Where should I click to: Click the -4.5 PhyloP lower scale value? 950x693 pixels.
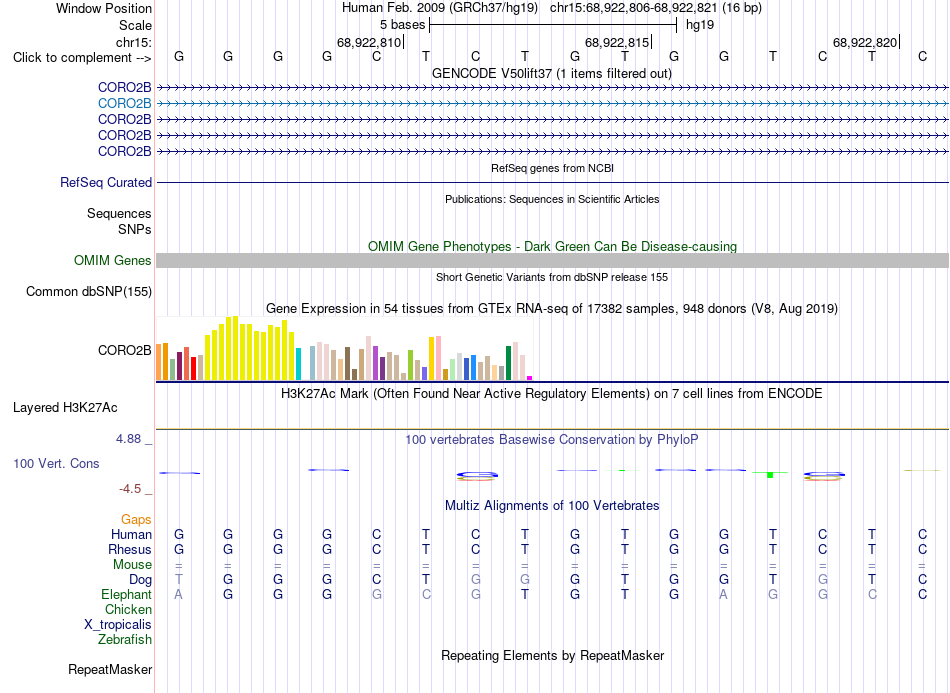[130, 489]
